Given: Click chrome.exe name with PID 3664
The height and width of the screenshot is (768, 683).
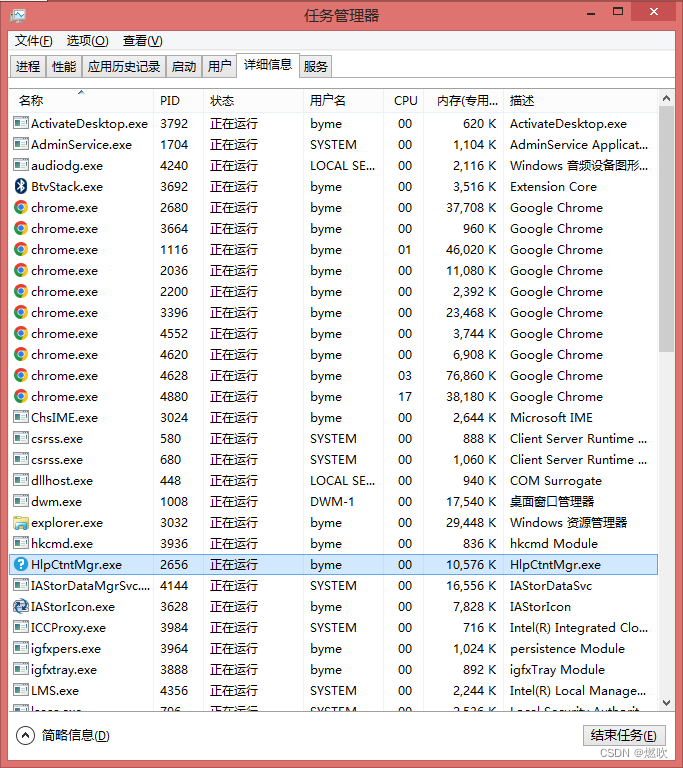Looking at the screenshot, I should [64, 228].
